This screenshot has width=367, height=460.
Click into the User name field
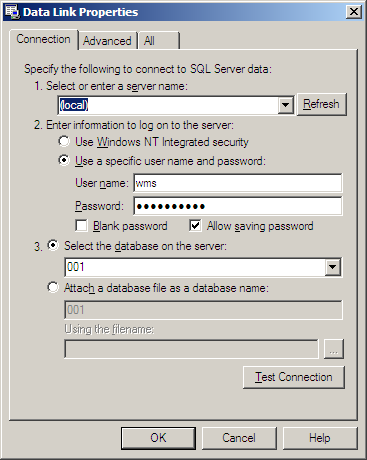point(238,183)
